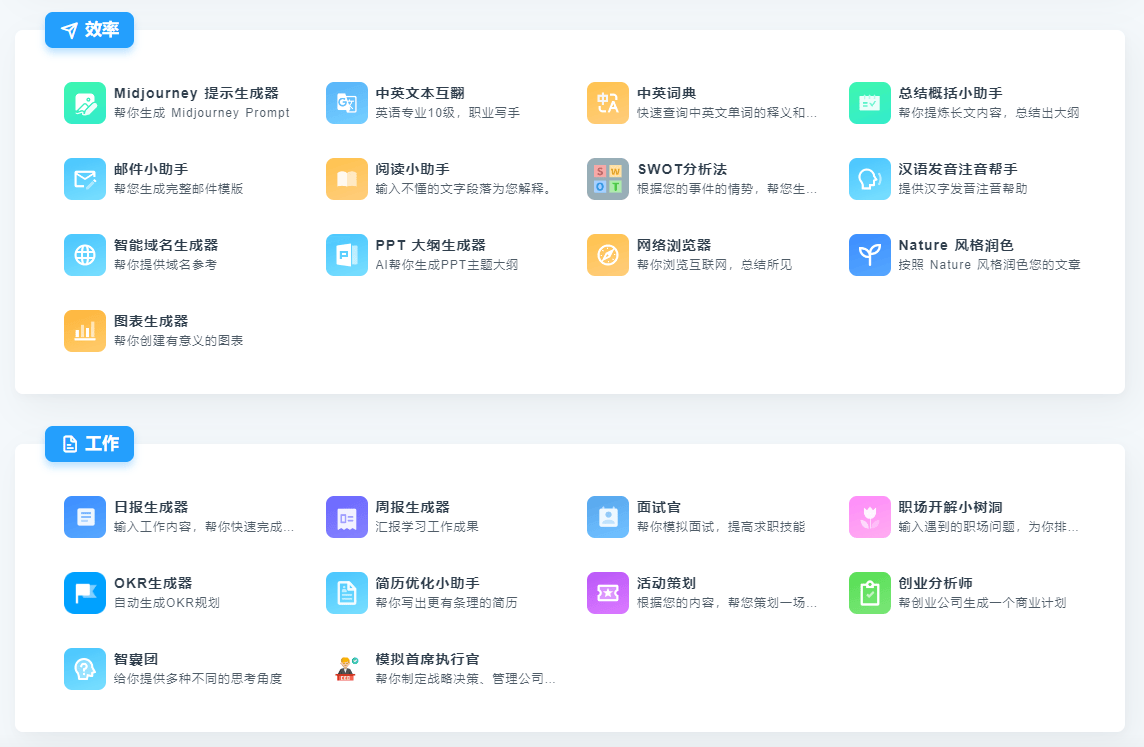Select the 图表生成器 chart icon
Viewport: 1144px width, 747px height.
tap(85, 331)
